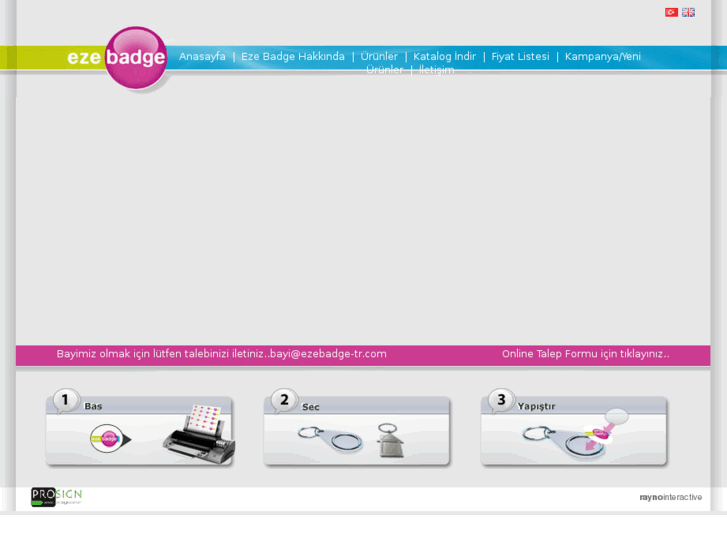Click the step 3 Yapıştır card
The width and height of the screenshot is (727, 545).
click(x=574, y=430)
